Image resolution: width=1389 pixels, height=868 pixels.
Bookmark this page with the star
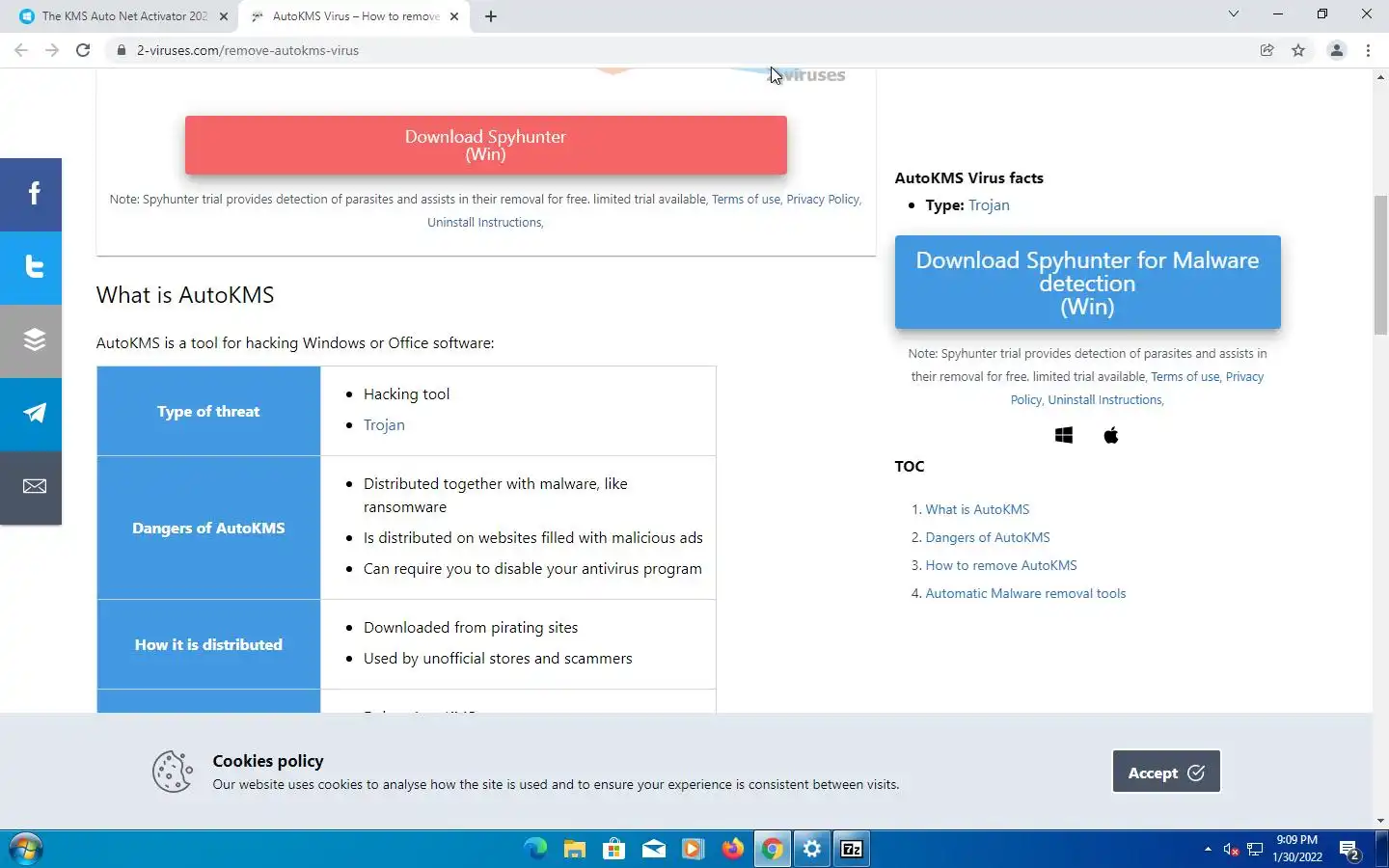coord(1298,50)
